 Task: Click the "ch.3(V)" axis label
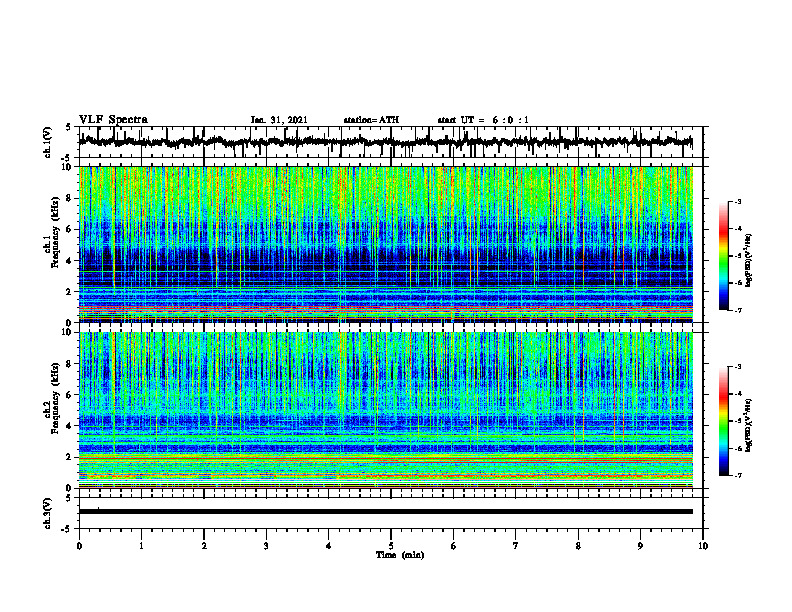coord(48,513)
